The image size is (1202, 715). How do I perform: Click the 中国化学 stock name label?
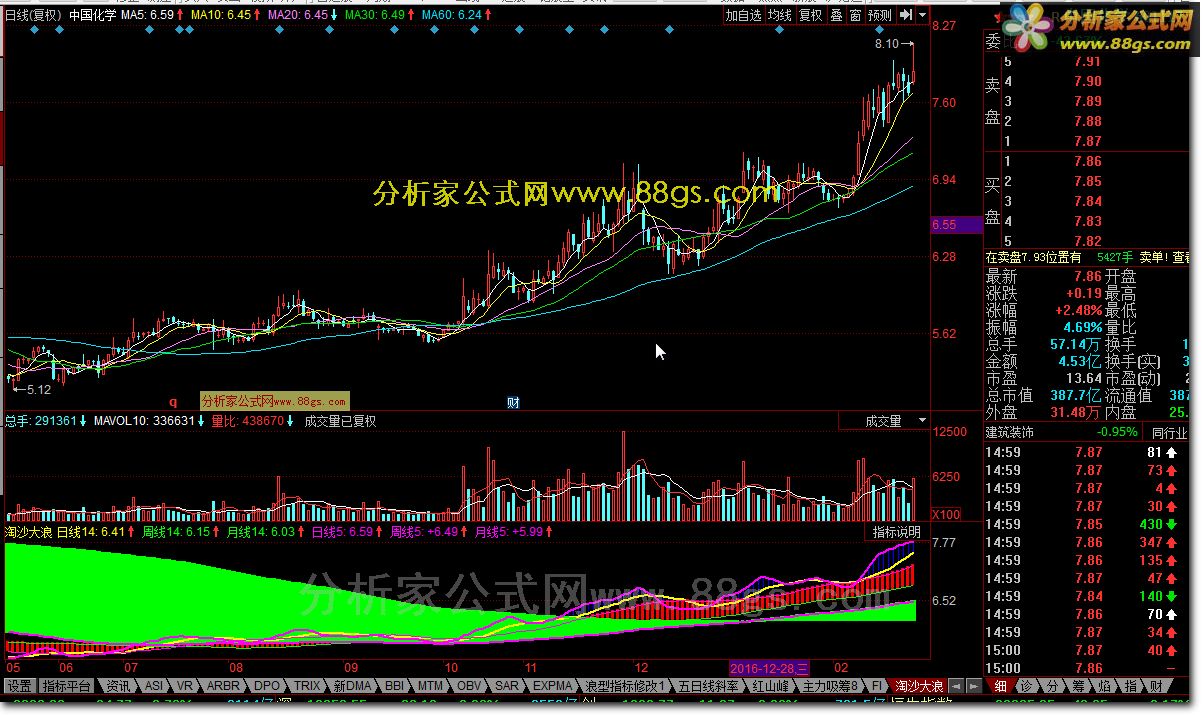(x=94, y=15)
